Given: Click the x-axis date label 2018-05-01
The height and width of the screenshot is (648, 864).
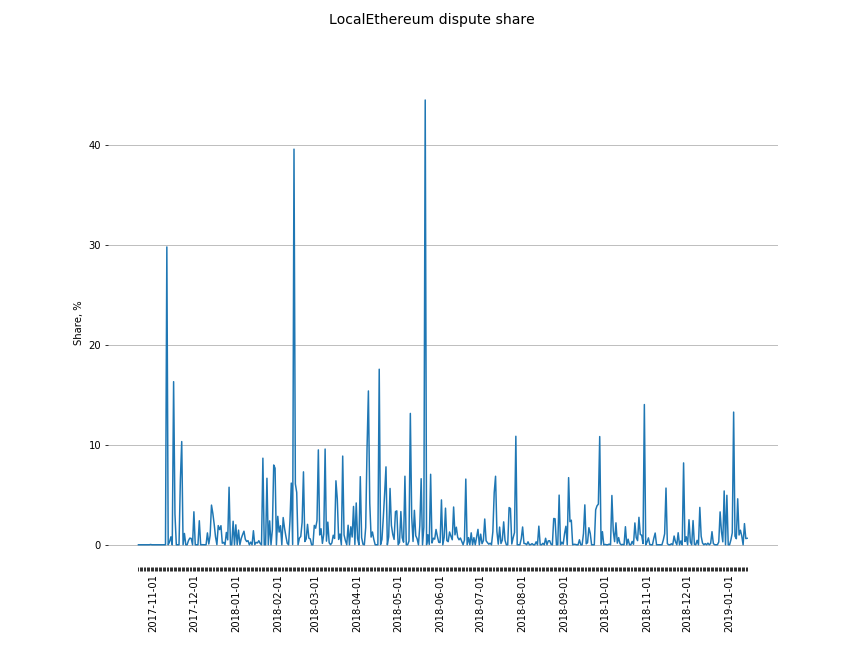Looking at the screenshot, I should tap(397, 604).
